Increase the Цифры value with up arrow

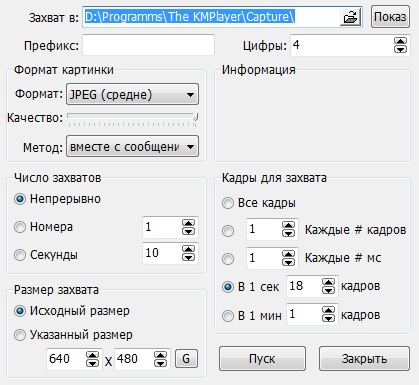[x=400, y=41]
